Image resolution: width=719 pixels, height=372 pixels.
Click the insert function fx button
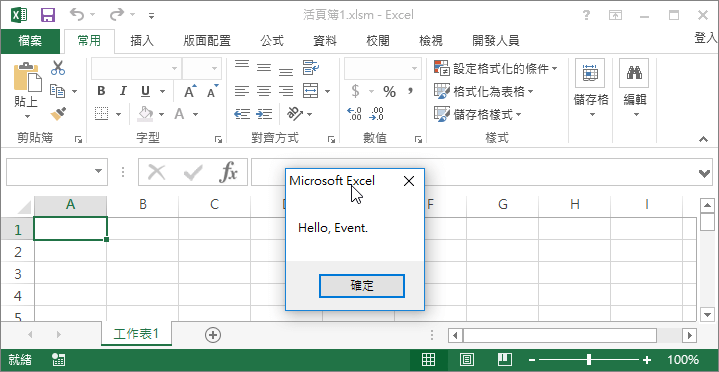click(x=228, y=172)
